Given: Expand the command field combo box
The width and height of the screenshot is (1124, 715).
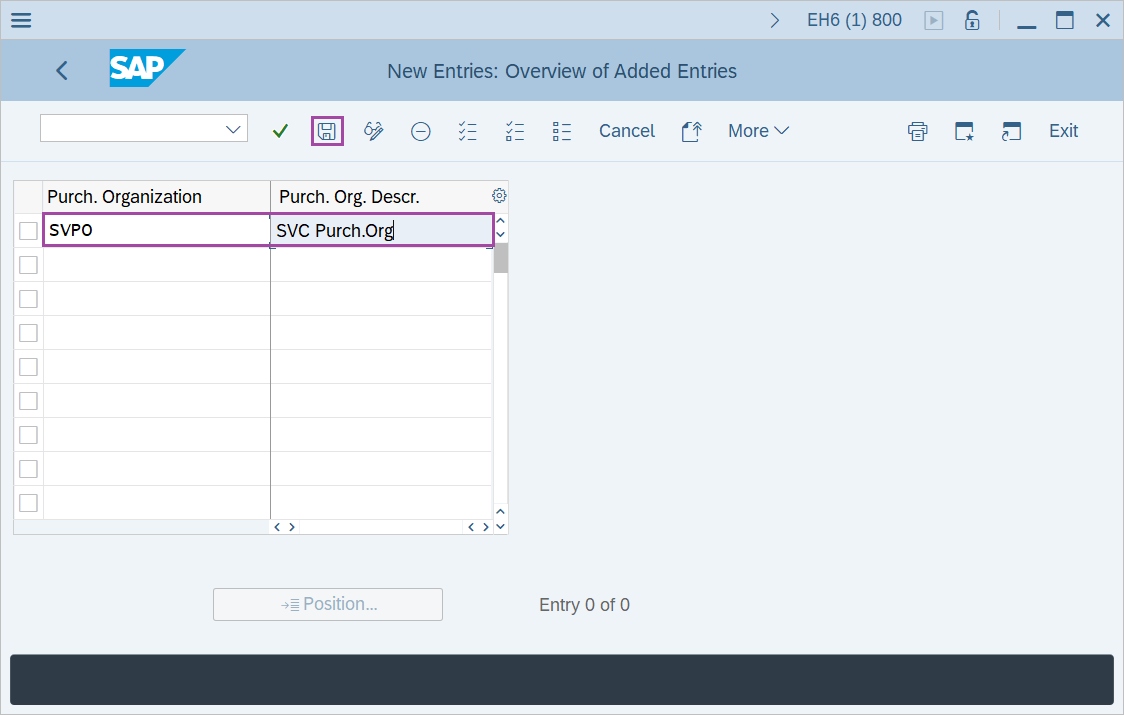Looking at the screenshot, I should click(233, 128).
